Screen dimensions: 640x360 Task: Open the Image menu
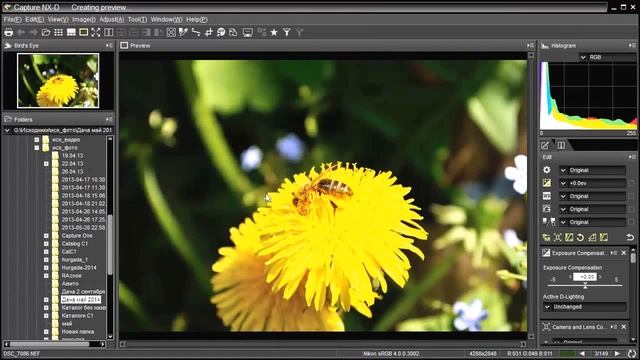pyautogui.click(x=84, y=19)
